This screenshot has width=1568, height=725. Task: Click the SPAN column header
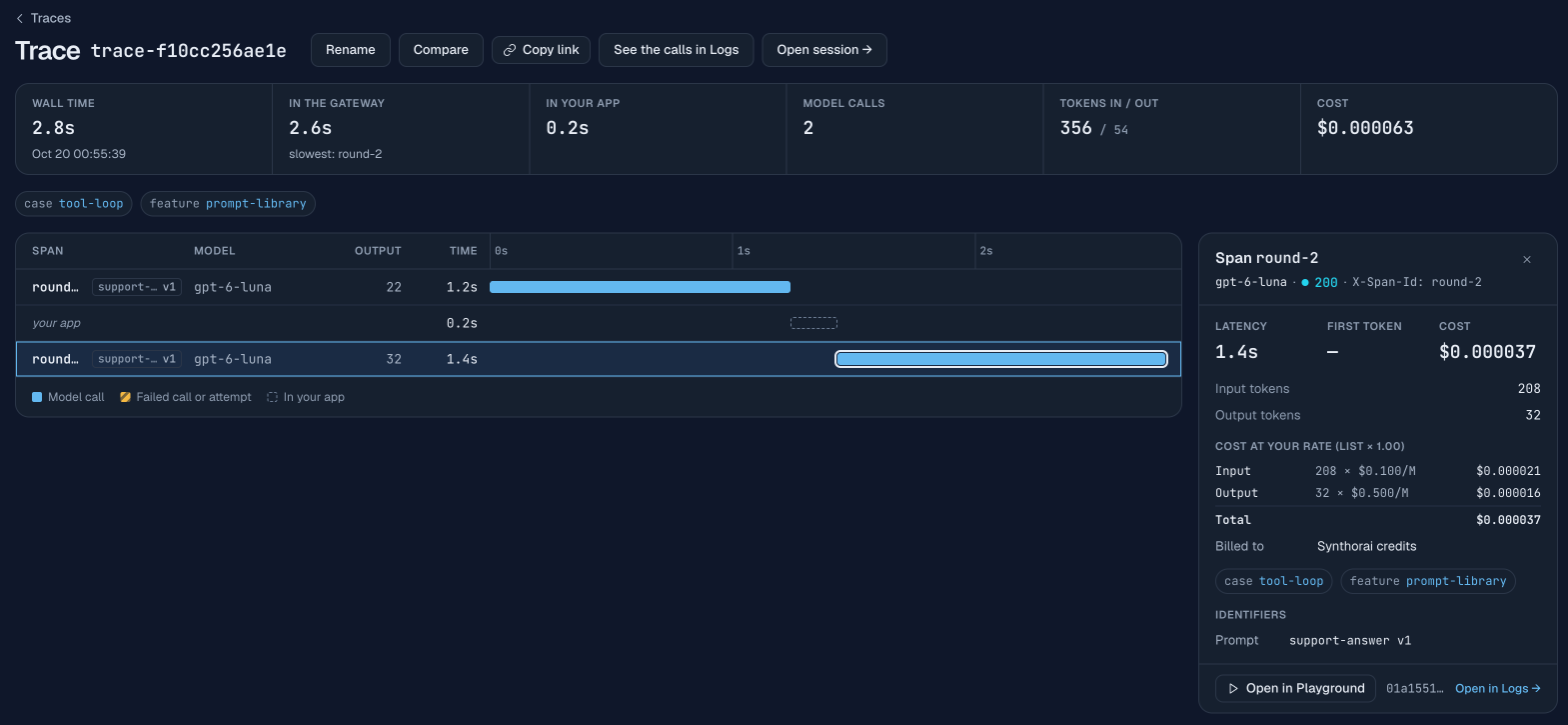47,251
